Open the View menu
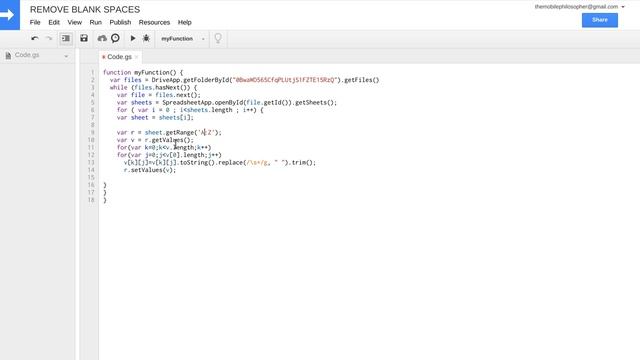 (75, 22)
